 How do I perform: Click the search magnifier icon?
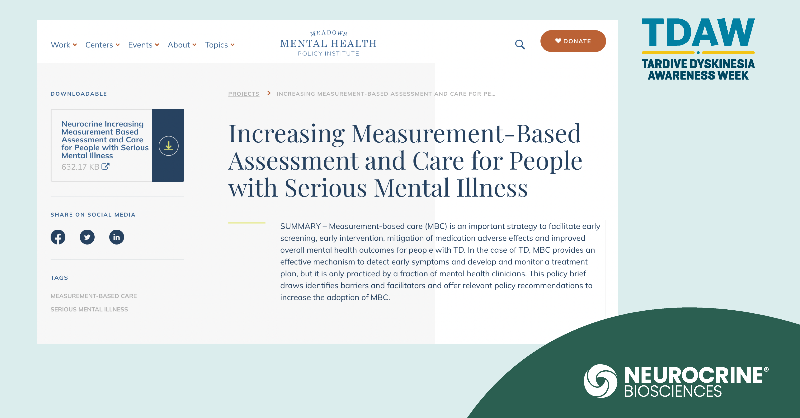click(519, 44)
